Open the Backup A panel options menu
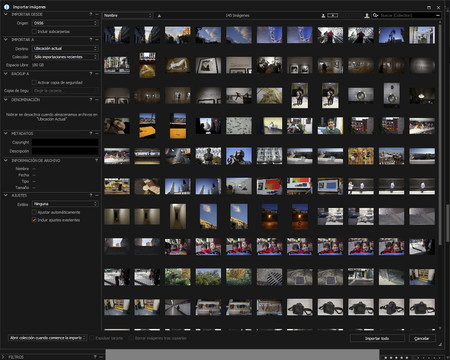 pos(97,74)
